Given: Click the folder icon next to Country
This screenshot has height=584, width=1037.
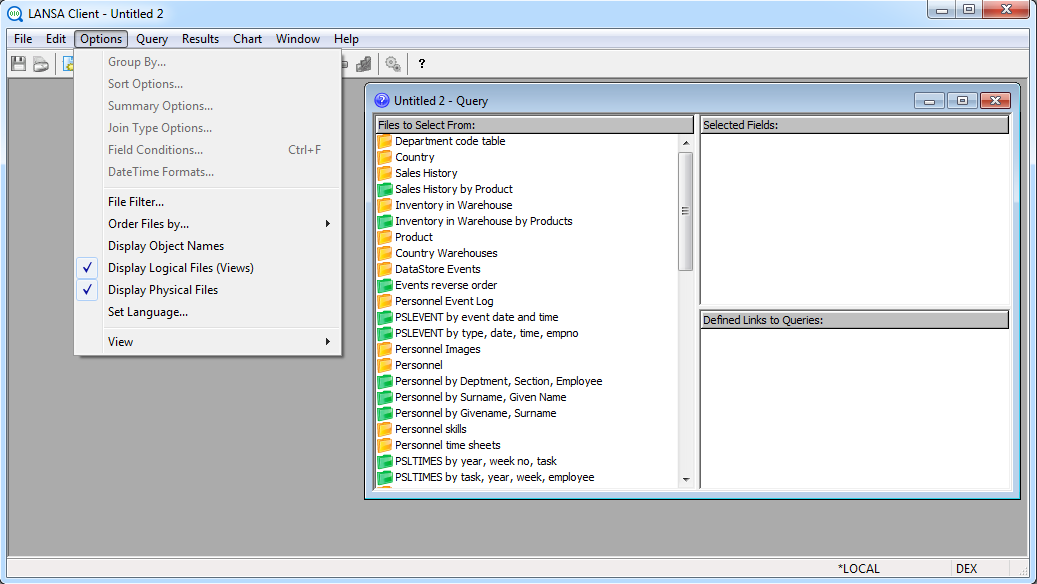Looking at the screenshot, I should pyautogui.click(x=385, y=157).
